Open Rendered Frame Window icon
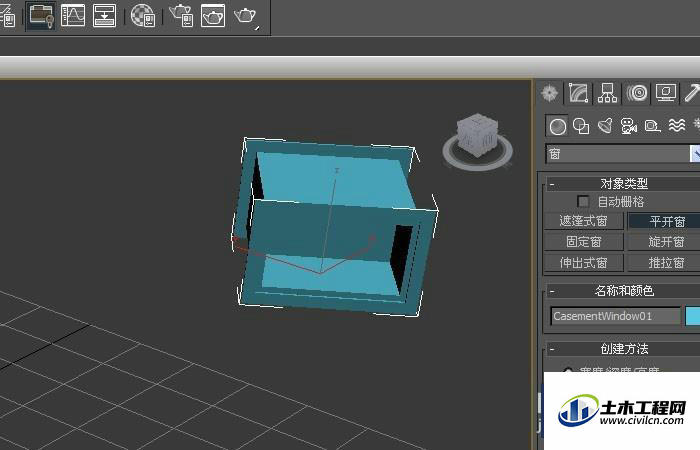The width and height of the screenshot is (700, 450). click(x=213, y=16)
